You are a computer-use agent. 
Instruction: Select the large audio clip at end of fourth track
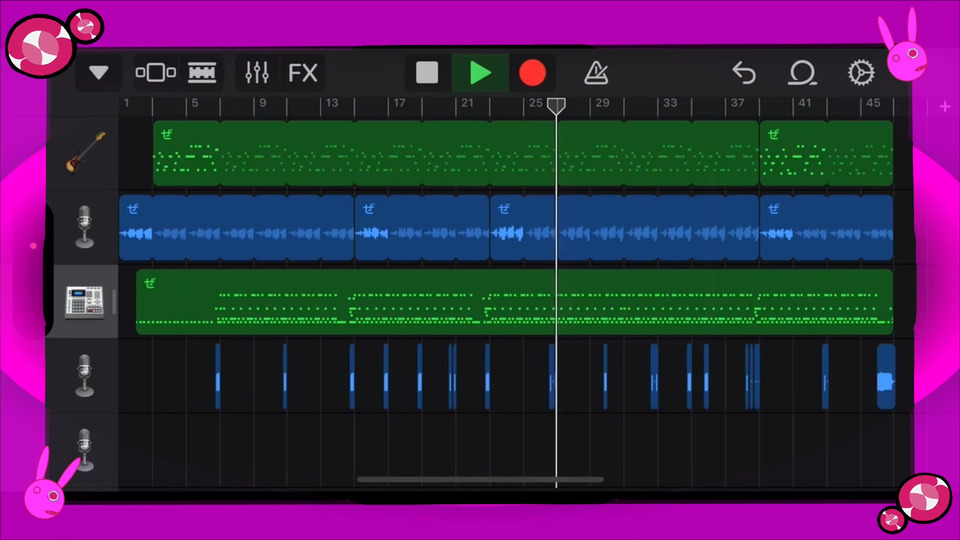(886, 376)
